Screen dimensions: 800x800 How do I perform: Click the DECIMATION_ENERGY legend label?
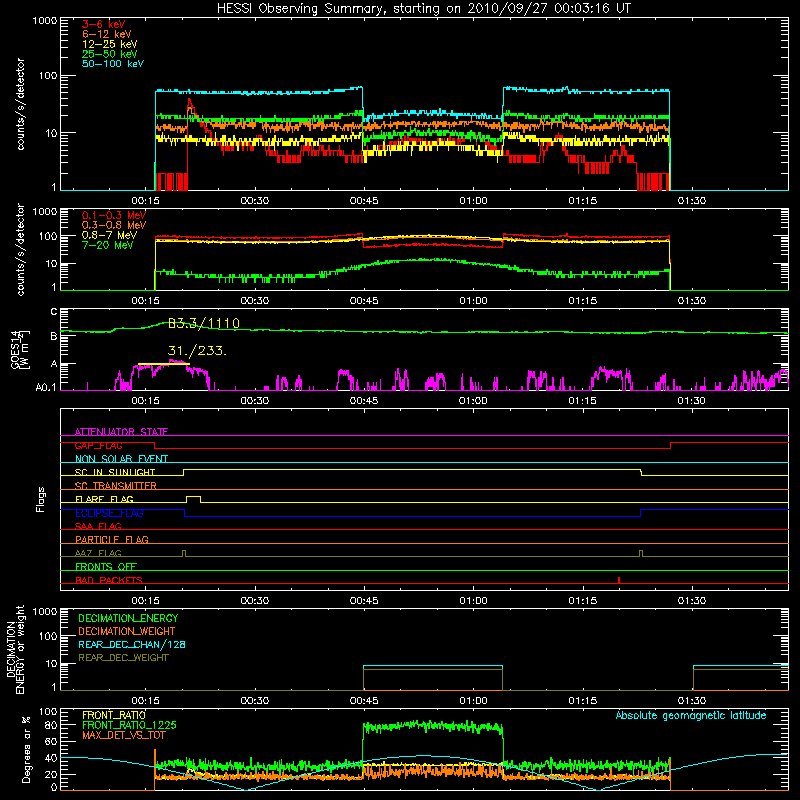pyautogui.click(x=128, y=618)
